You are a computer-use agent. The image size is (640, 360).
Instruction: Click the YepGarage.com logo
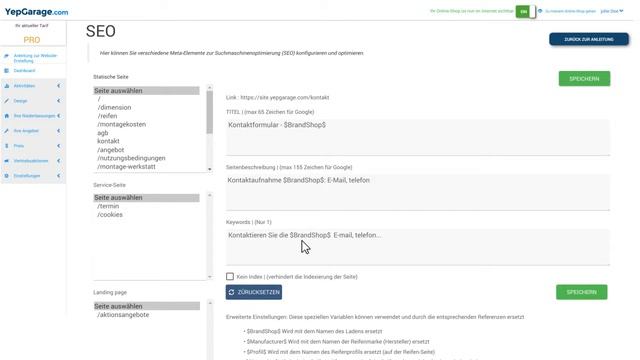pos(36,12)
